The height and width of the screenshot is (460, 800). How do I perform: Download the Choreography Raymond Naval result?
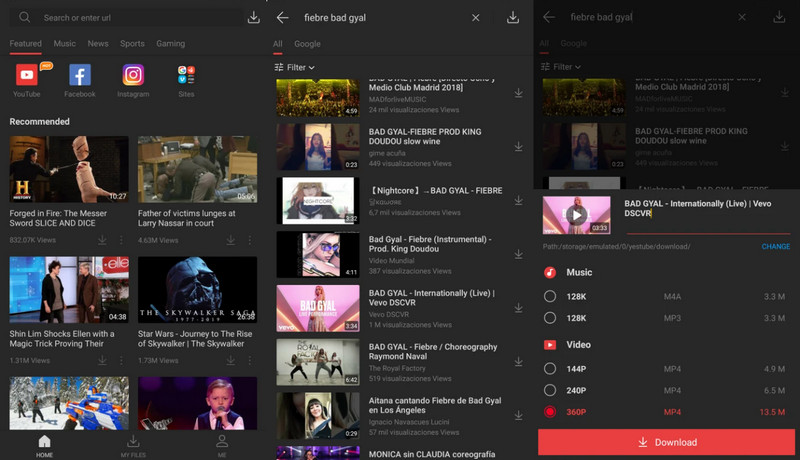coord(518,362)
